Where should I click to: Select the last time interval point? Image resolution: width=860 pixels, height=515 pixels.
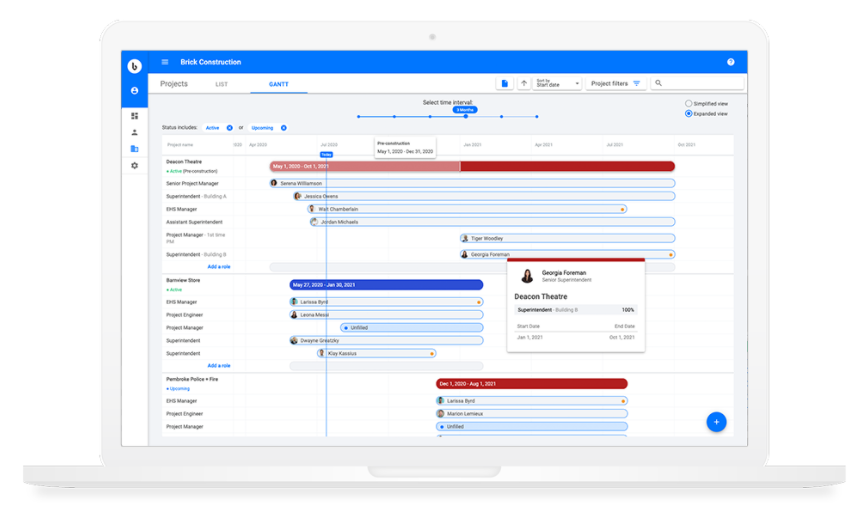(x=536, y=116)
